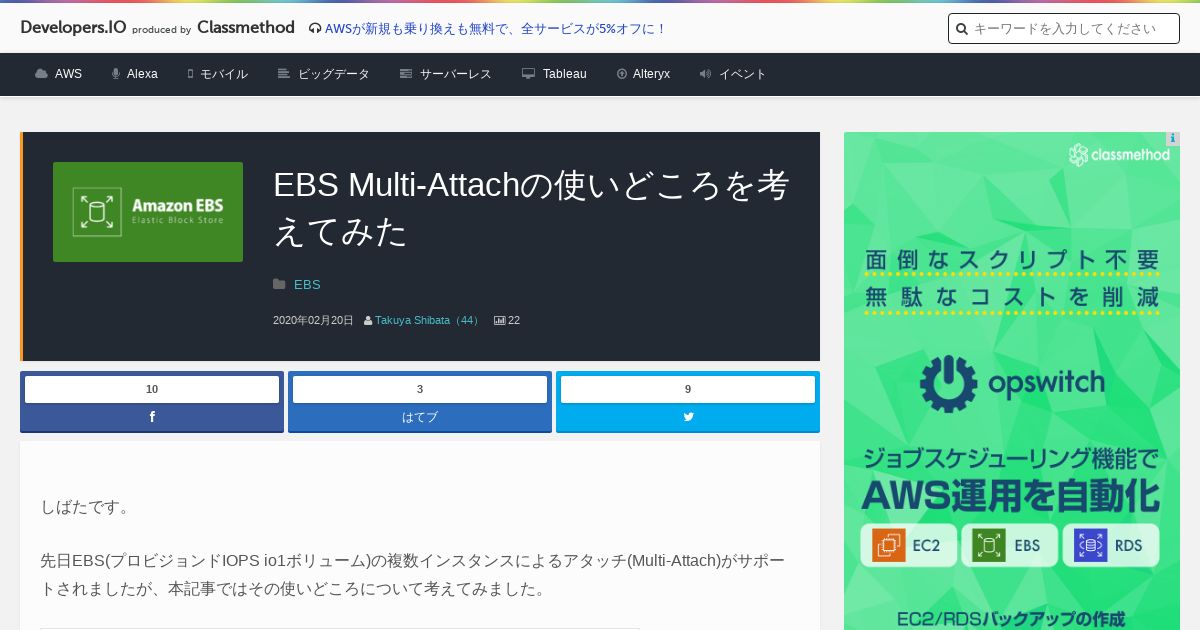The width and height of the screenshot is (1200, 630).
Task: Click the publish date 2020年02月20日
Action: click(313, 321)
